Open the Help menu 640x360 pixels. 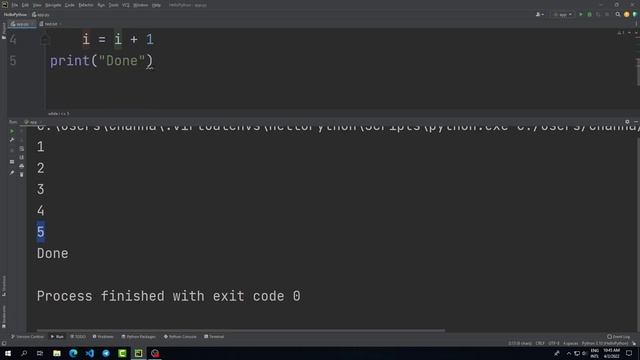point(156,5)
